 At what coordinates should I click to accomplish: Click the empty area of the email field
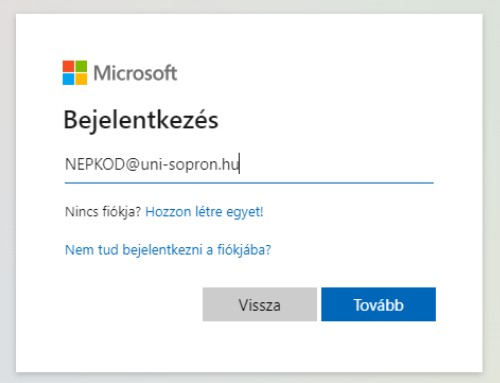[x=337, y=165]
